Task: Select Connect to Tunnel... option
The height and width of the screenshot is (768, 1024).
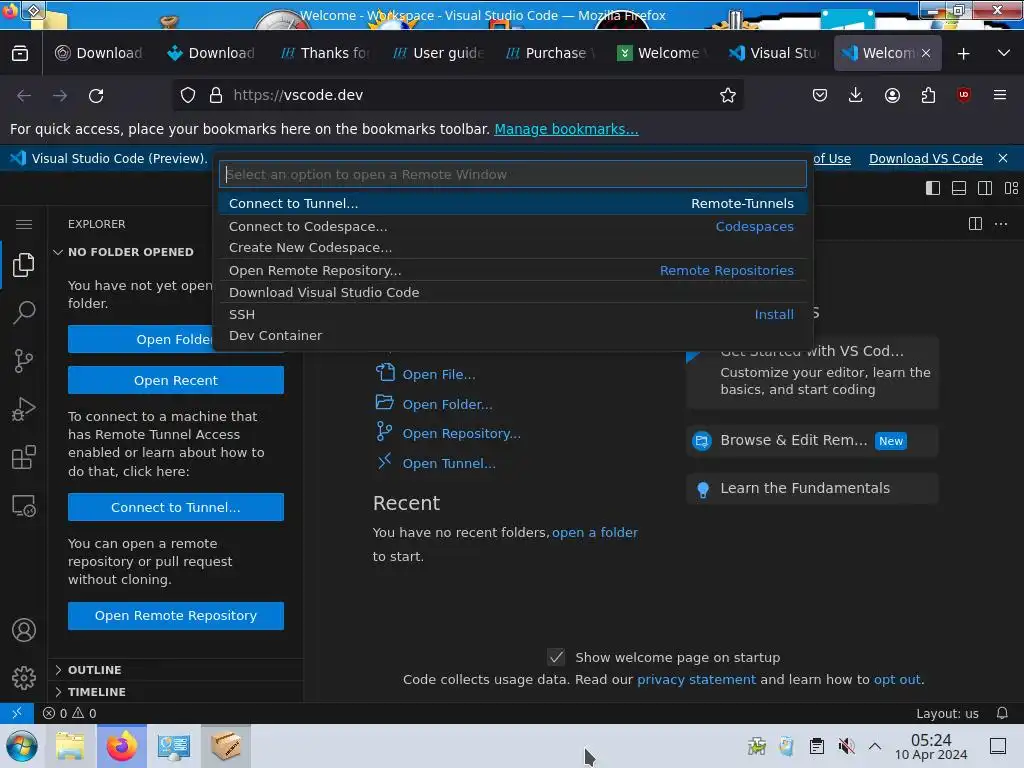Action: coord(513,203)
